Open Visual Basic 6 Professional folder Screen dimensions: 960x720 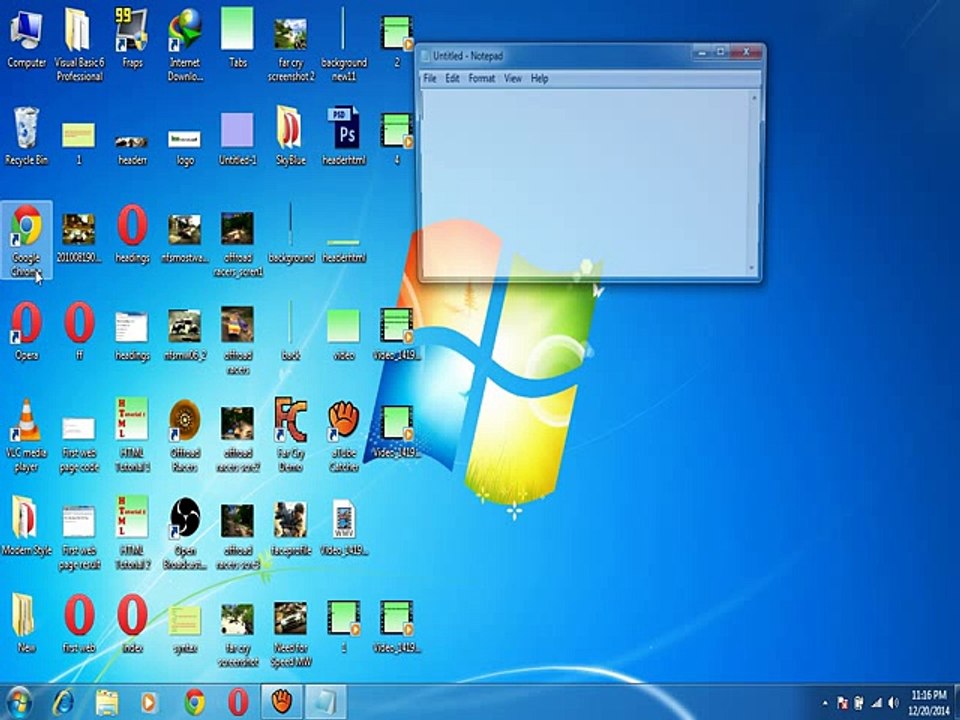(x=79, y=44)
